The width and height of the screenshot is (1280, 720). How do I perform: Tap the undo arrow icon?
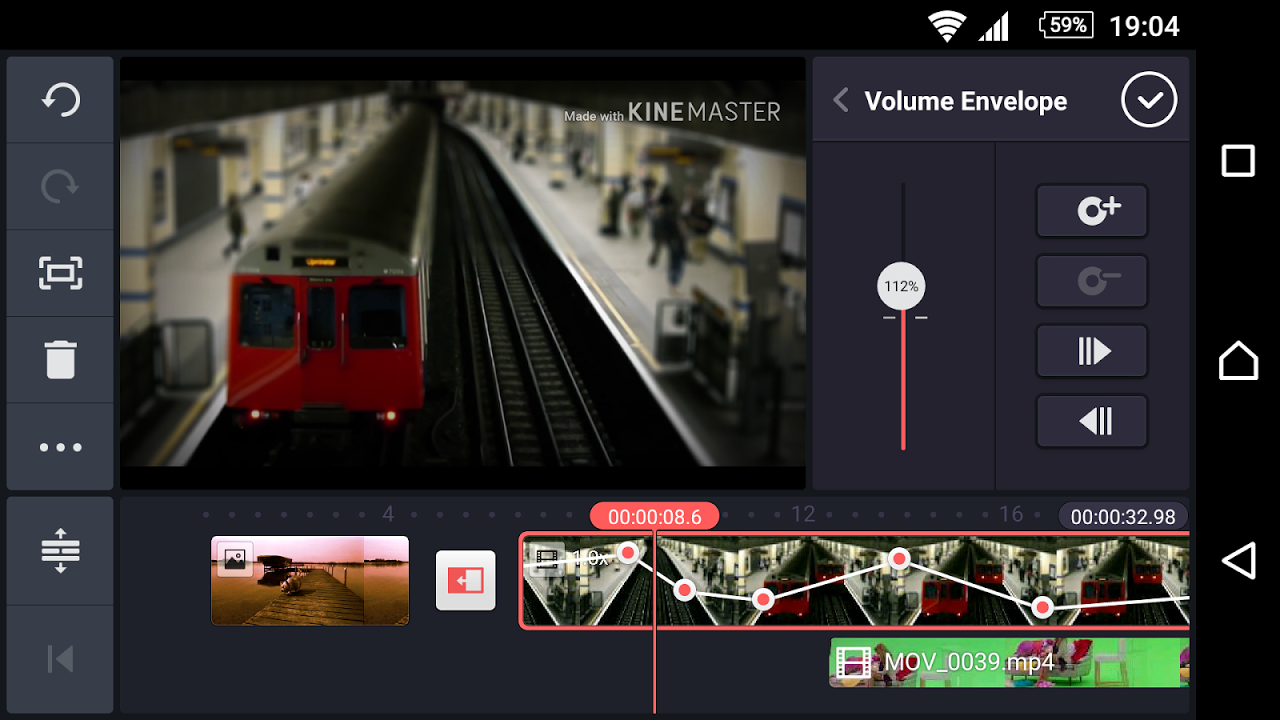coord(60,100)
